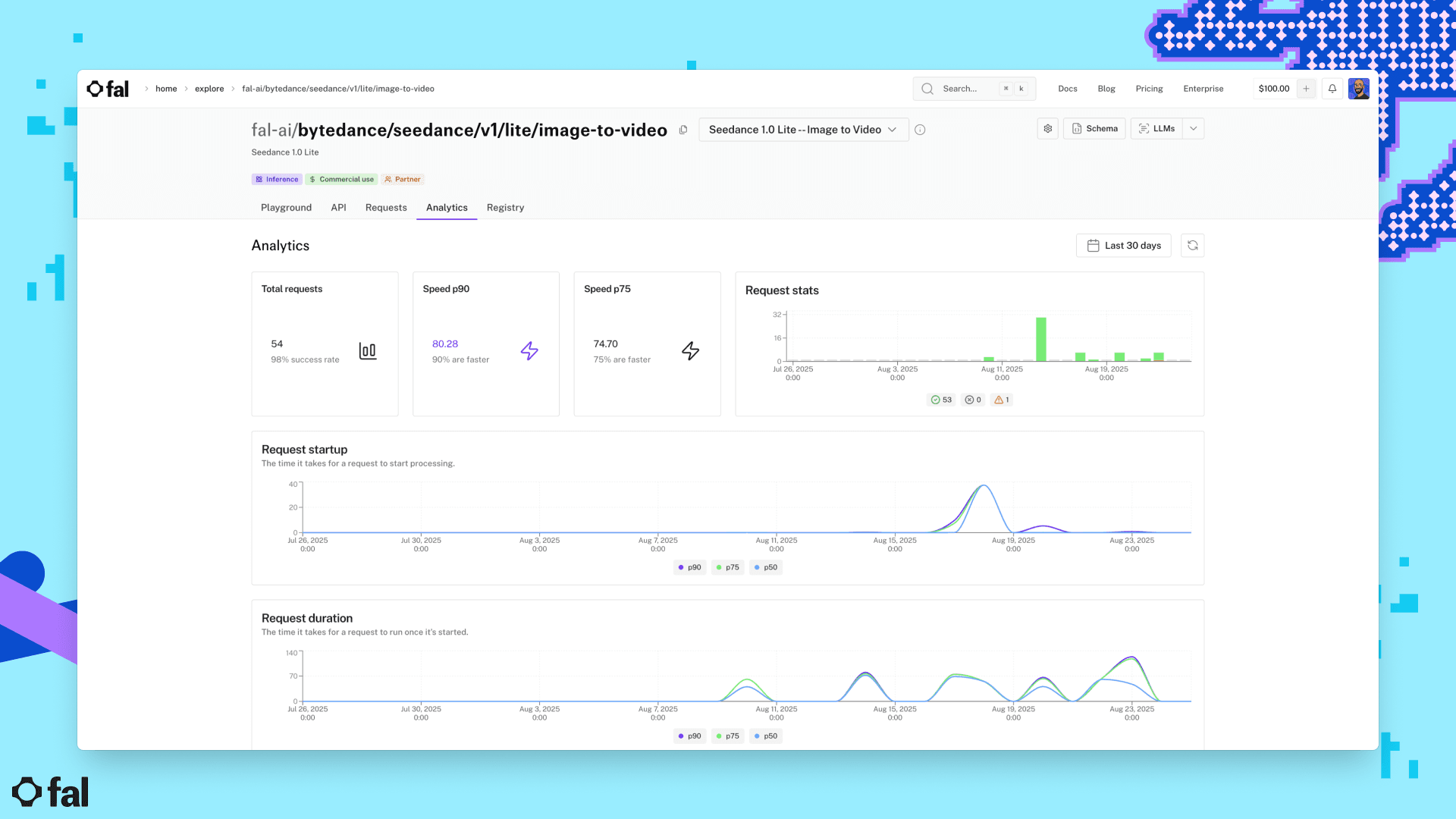Expand the chevron next to LLMs
1456x819 pixels.
pos(1193,129)
